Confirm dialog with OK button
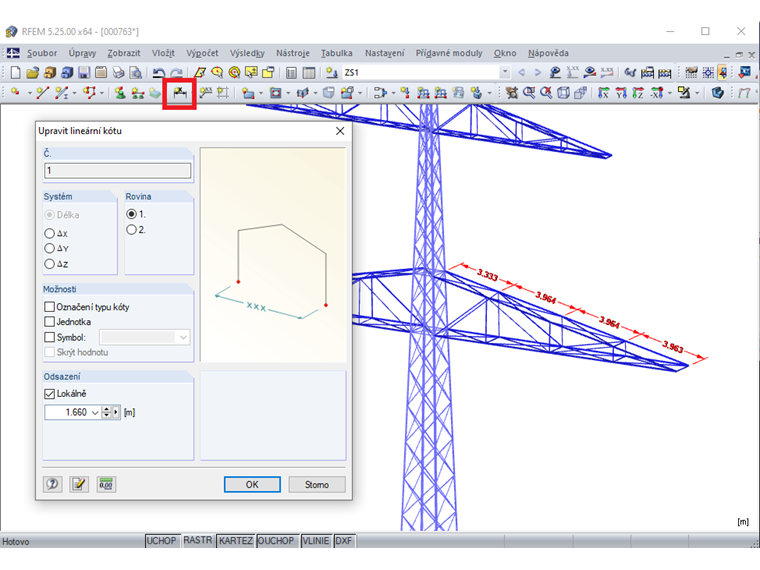This screenshot has width=760, height=570. point(252,484)
